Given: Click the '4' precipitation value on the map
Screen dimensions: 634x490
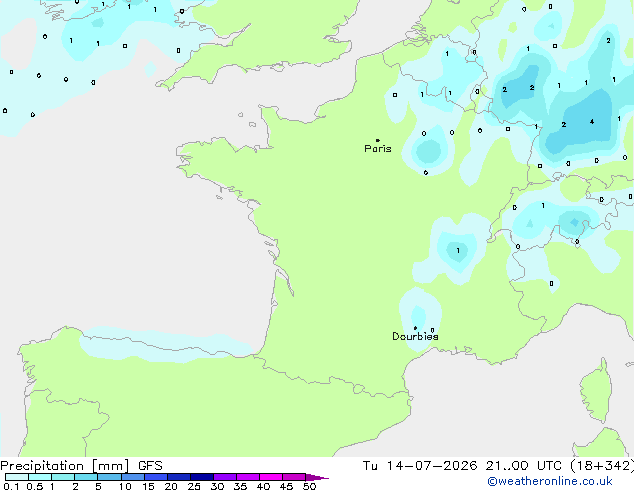Looking at the screenshot, I should (592, 121).
